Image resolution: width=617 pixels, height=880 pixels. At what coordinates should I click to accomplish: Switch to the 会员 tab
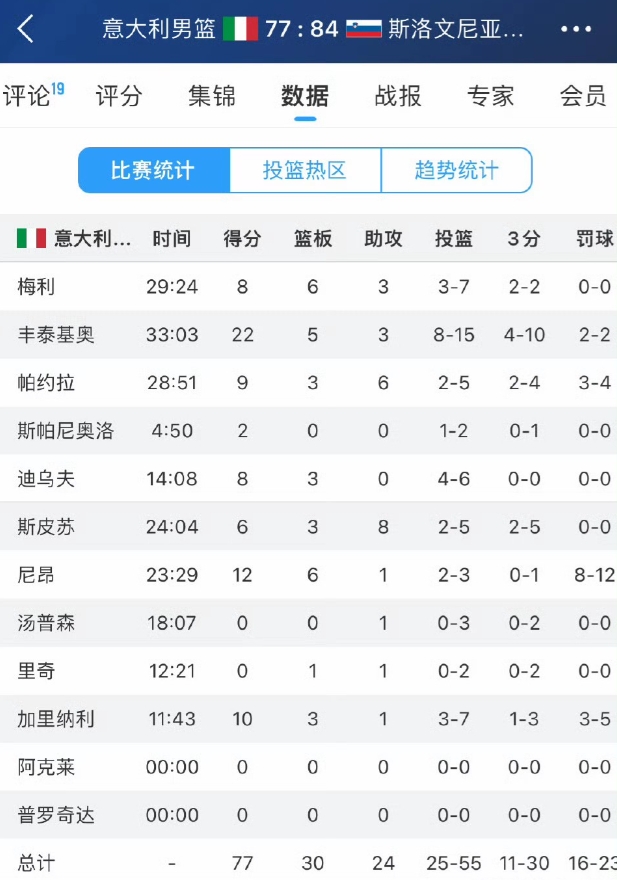pyautogui.click(x=583, y=96)
